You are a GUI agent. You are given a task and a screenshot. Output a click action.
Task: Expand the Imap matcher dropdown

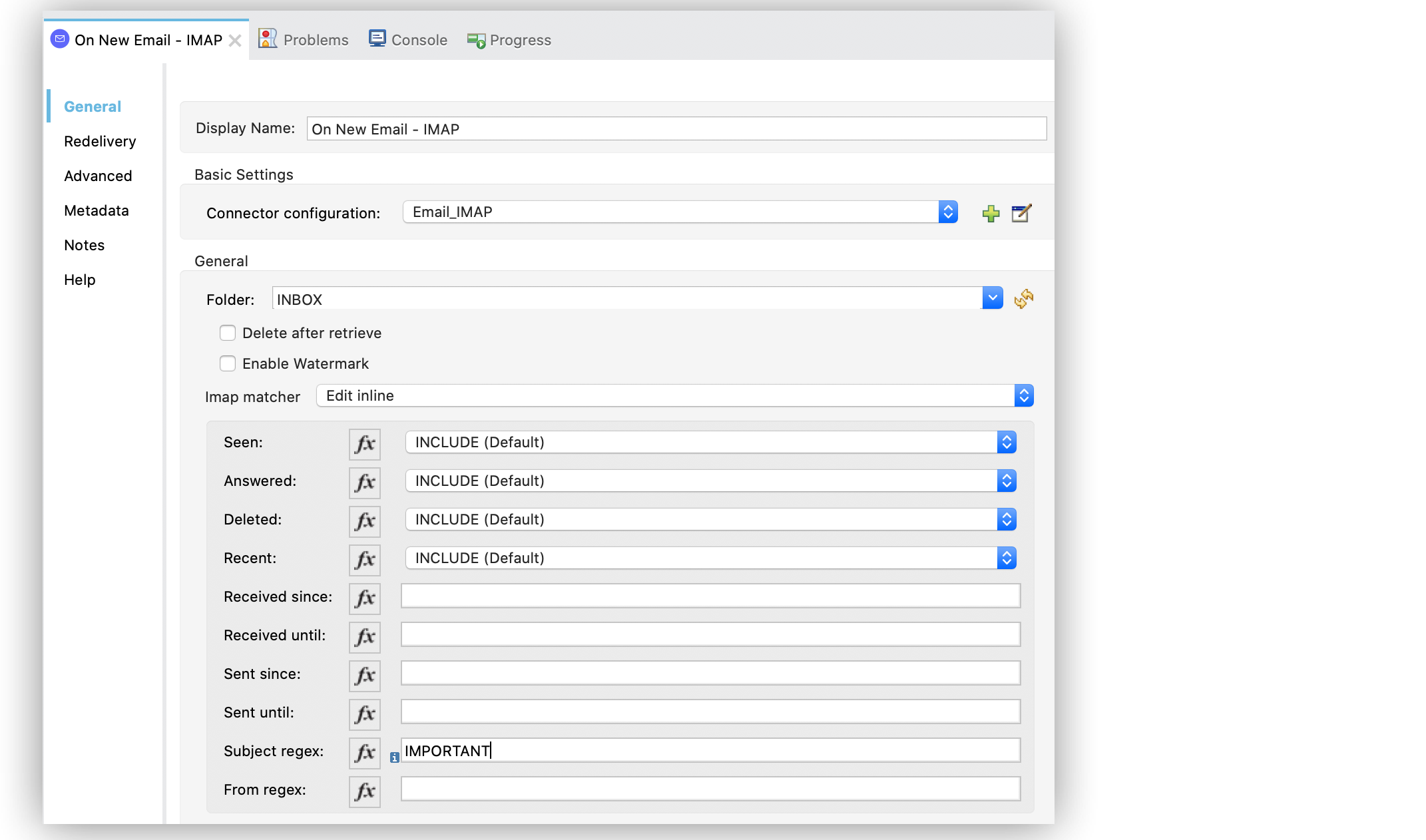[x=1024, y=395]
